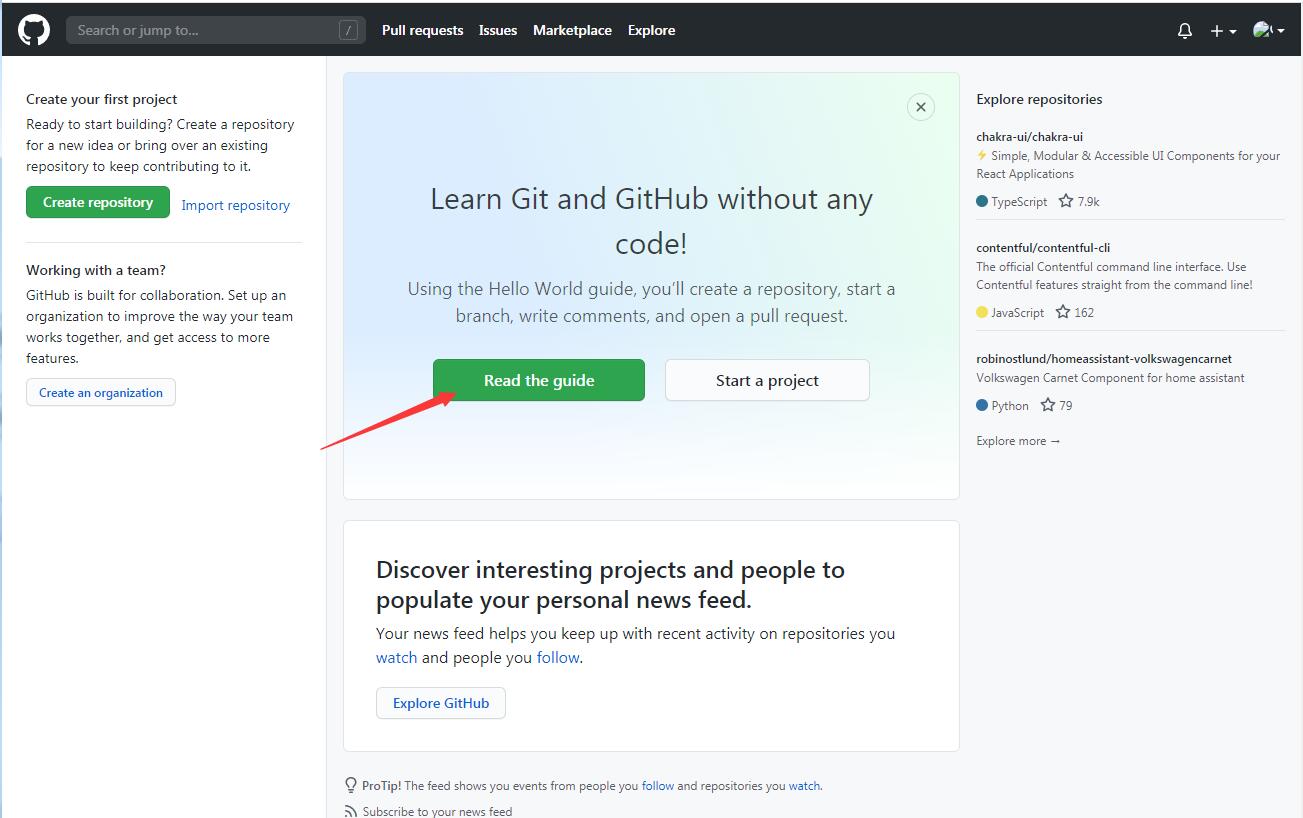Expand the plus create-new dropdown
The image size is (1303, 818).
tap(1223, 31)
